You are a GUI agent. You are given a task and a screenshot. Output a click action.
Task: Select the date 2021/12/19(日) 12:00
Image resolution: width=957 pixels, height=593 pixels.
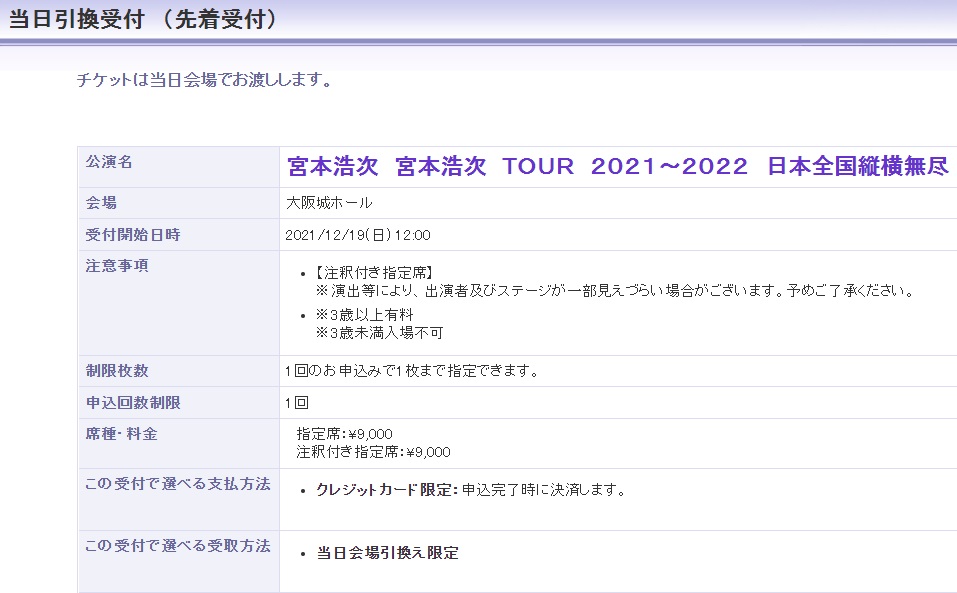pyautogui.click(x=358, y=235)
